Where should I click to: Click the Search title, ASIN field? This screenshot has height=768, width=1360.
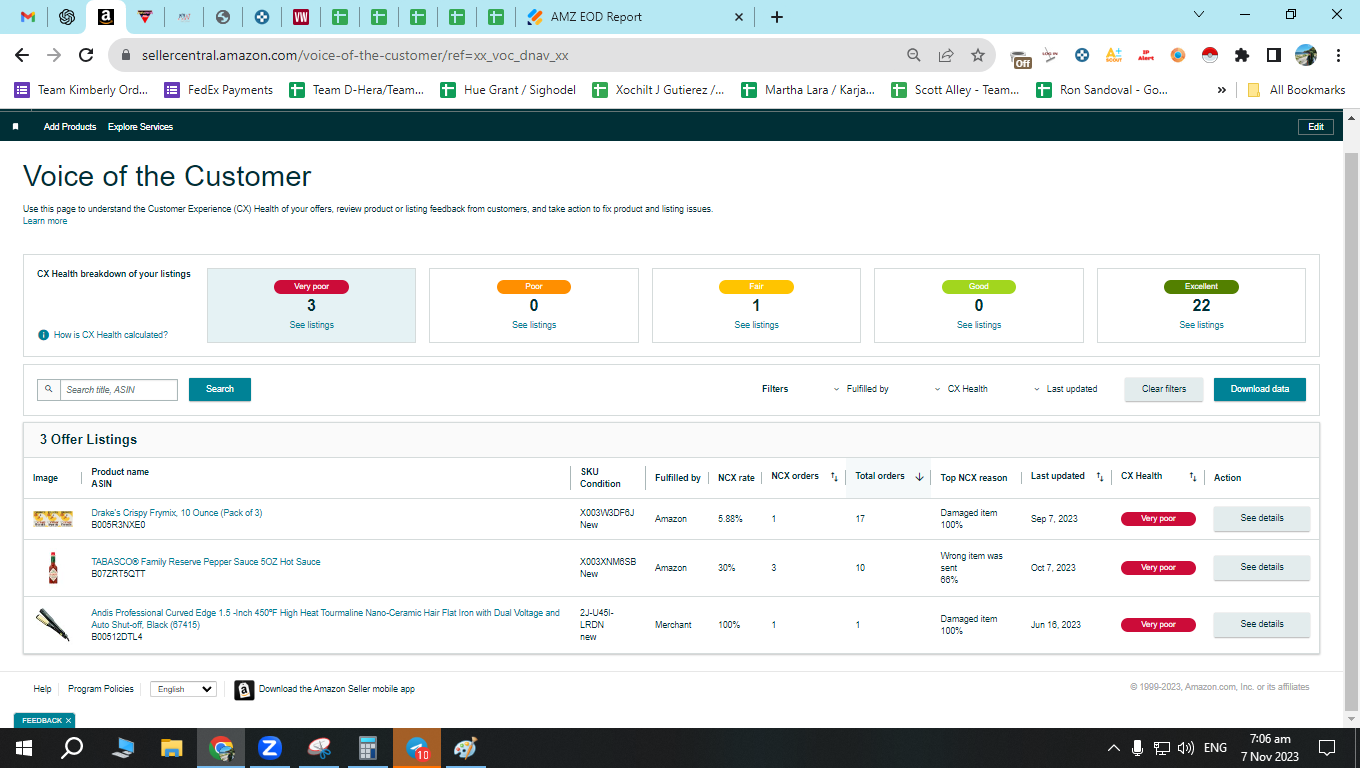(x=119, y=389)
